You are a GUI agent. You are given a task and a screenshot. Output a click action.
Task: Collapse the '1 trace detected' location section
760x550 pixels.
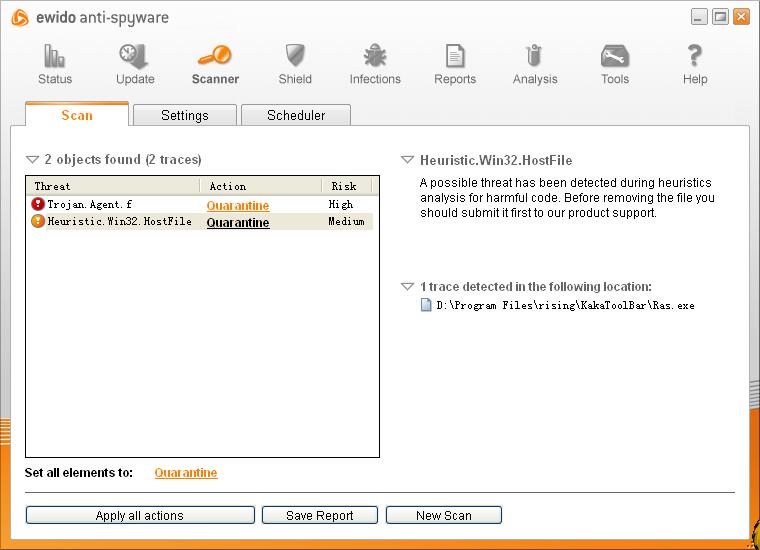[408, 286]
